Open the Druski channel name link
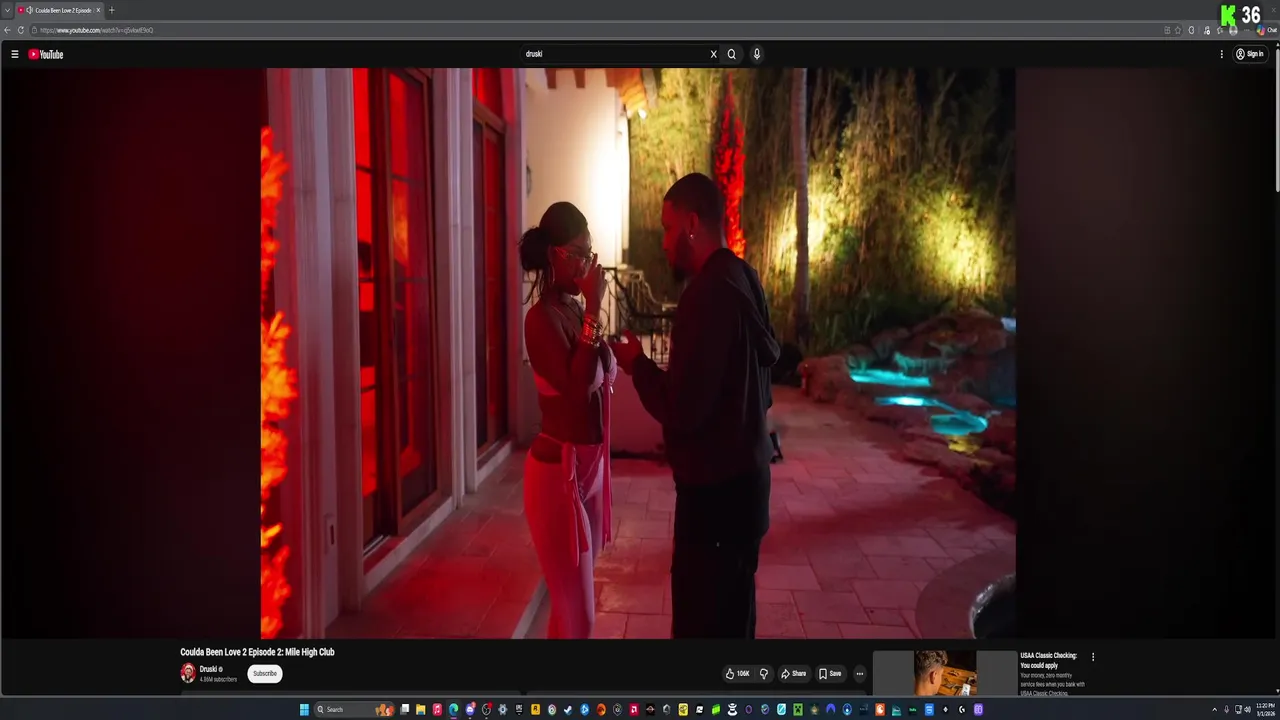This screenshot has height=720, width=1280. (208, 669)
